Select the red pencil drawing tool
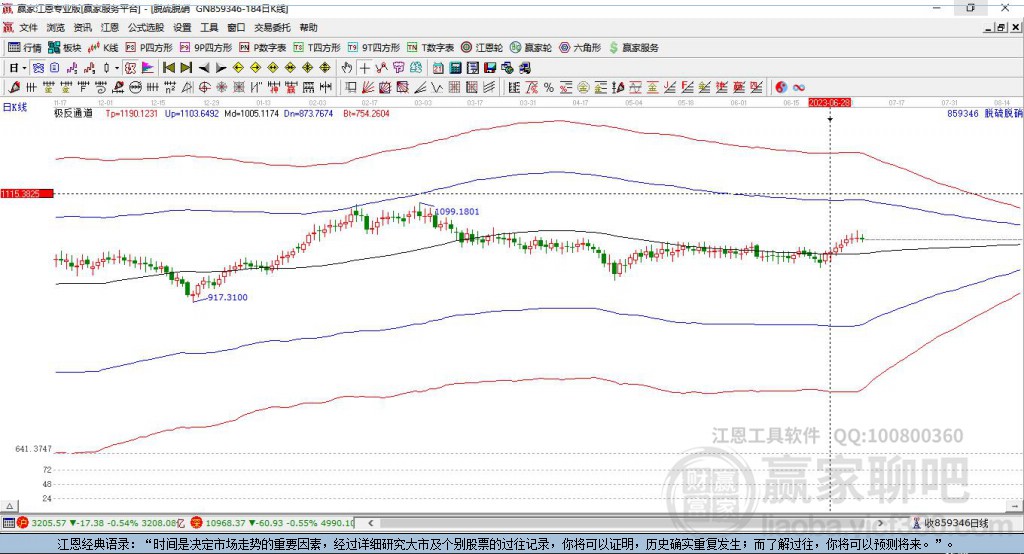 pos(14,88)
